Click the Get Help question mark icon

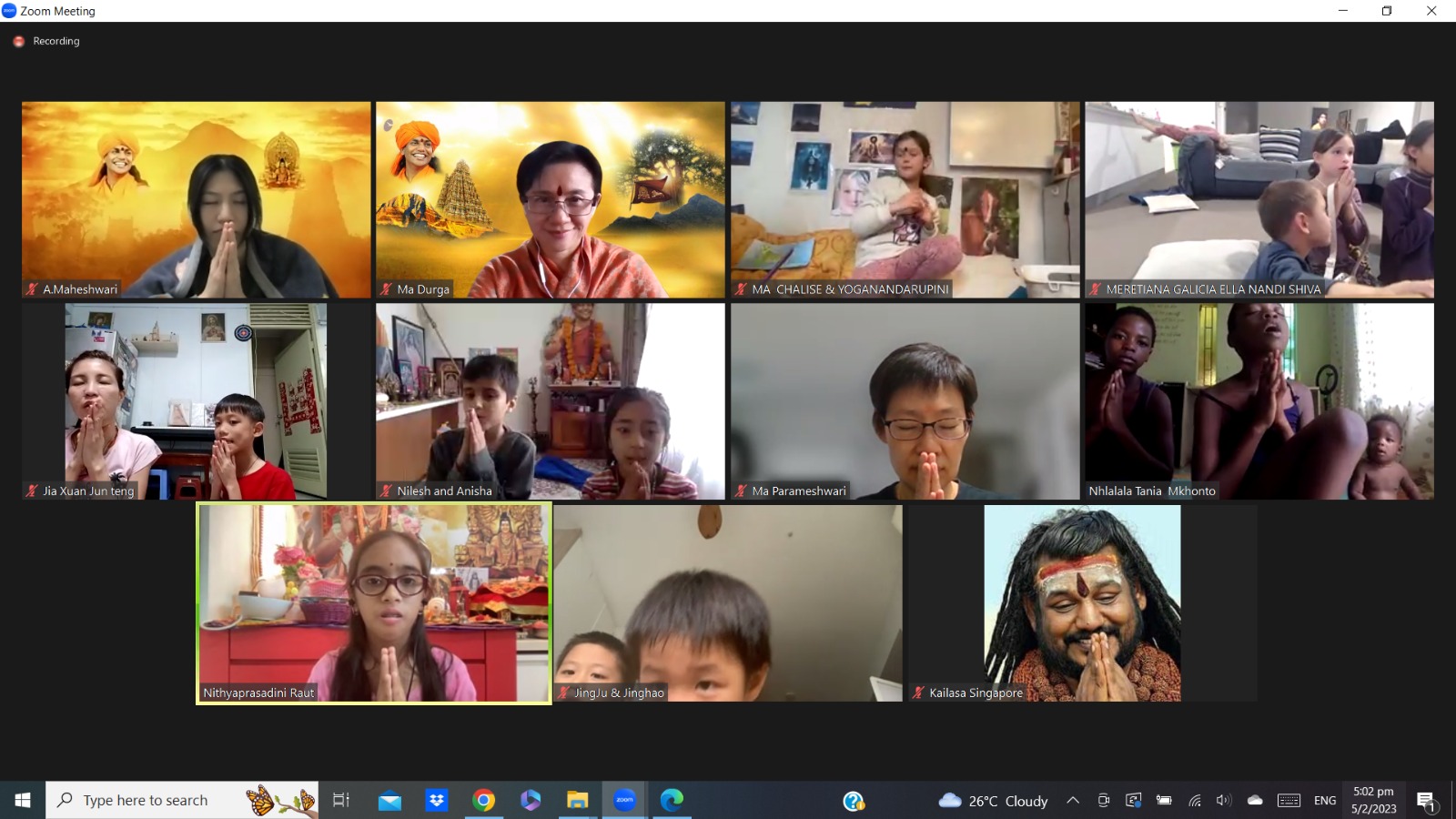[853, 801]
